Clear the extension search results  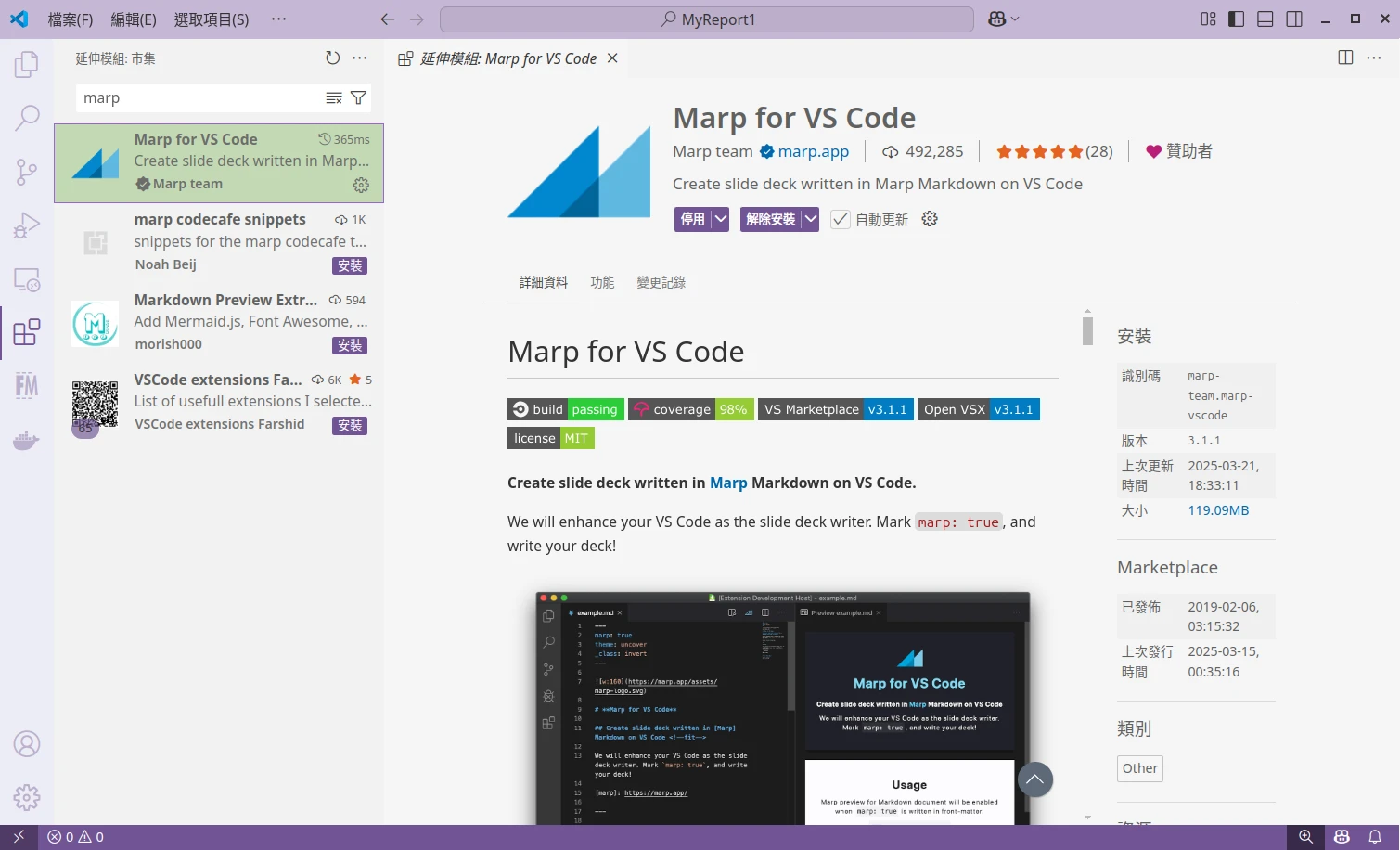(334, 98)
